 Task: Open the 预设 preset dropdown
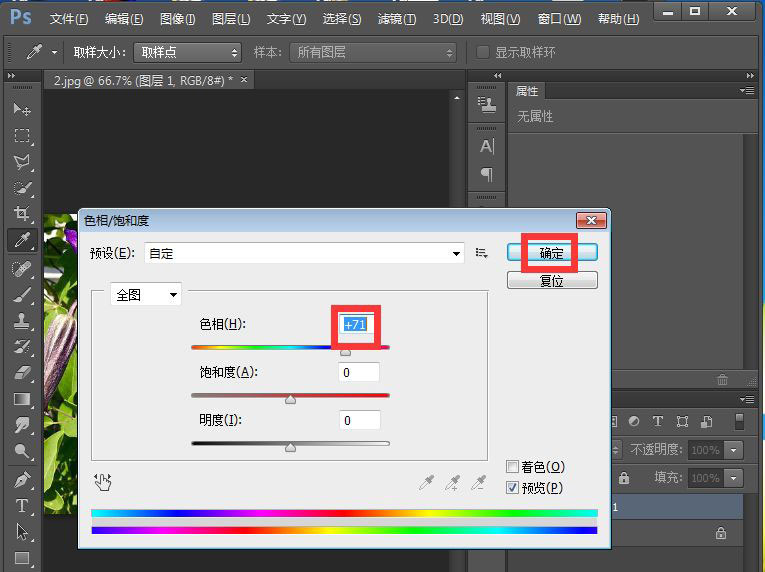tap(304, 253)
